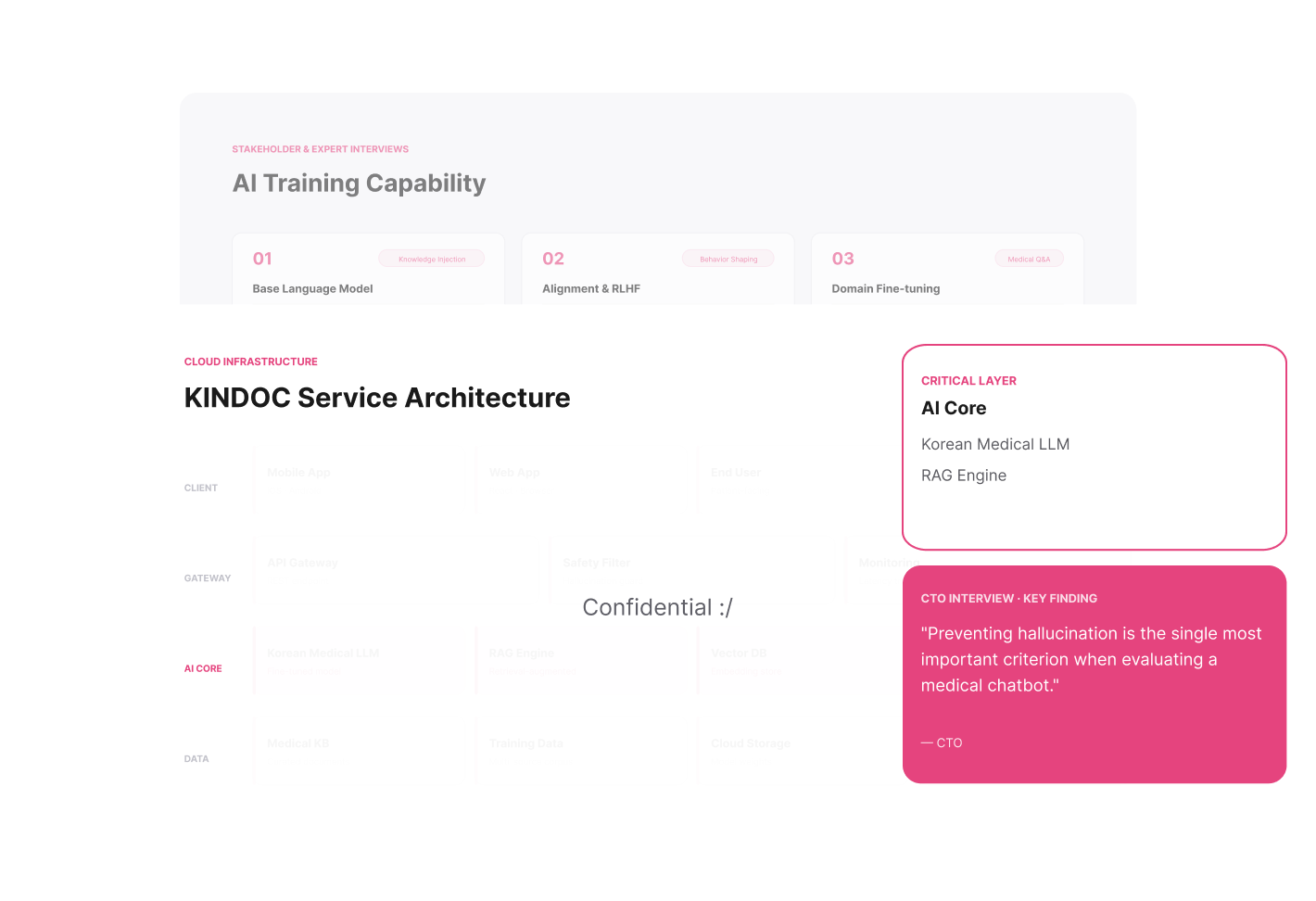Click the "03" card number
The image size is (1316, 901).
[x=843, y=259]
